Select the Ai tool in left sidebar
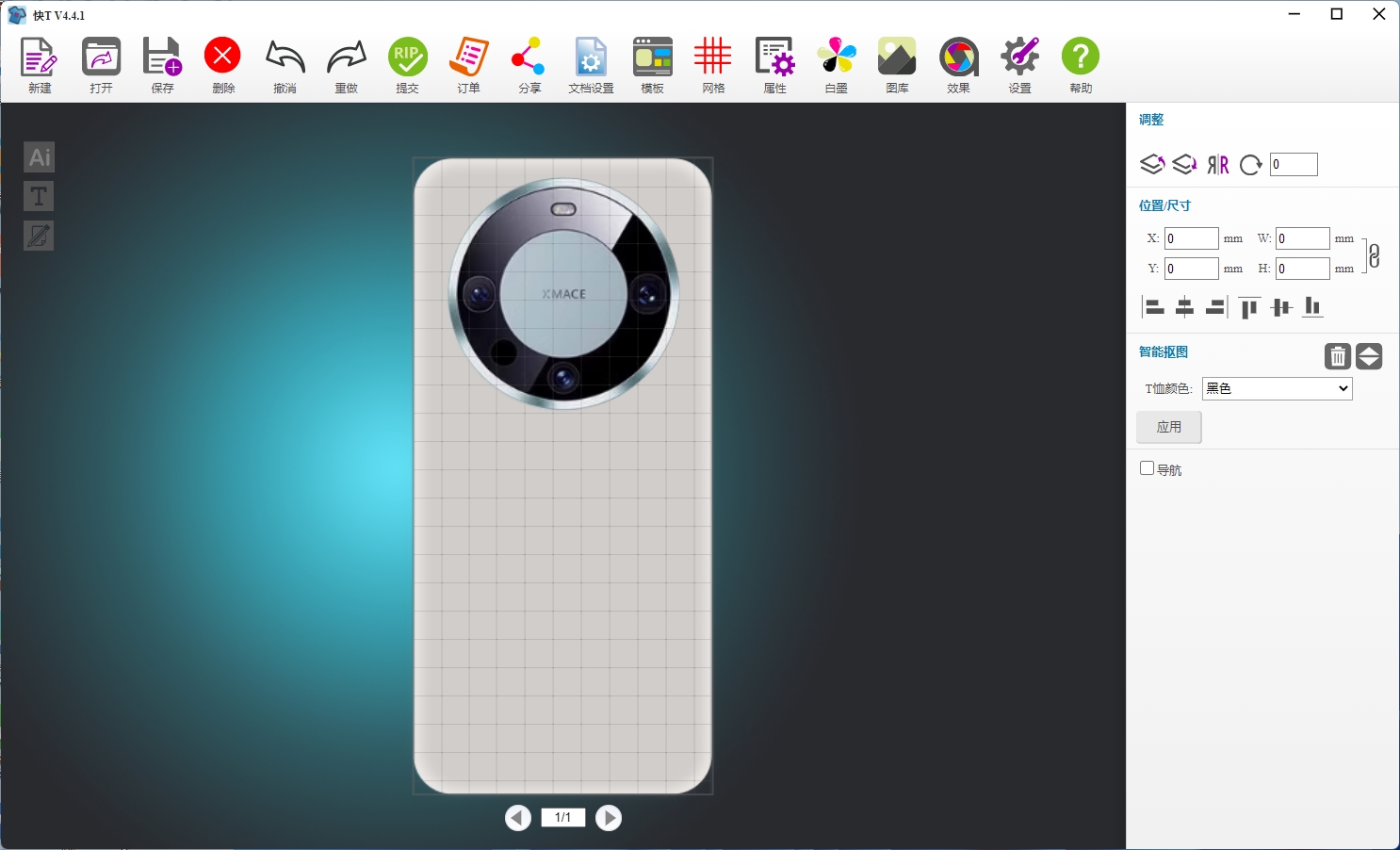The width and height of the screenshot is (1400, 850). 39,157
